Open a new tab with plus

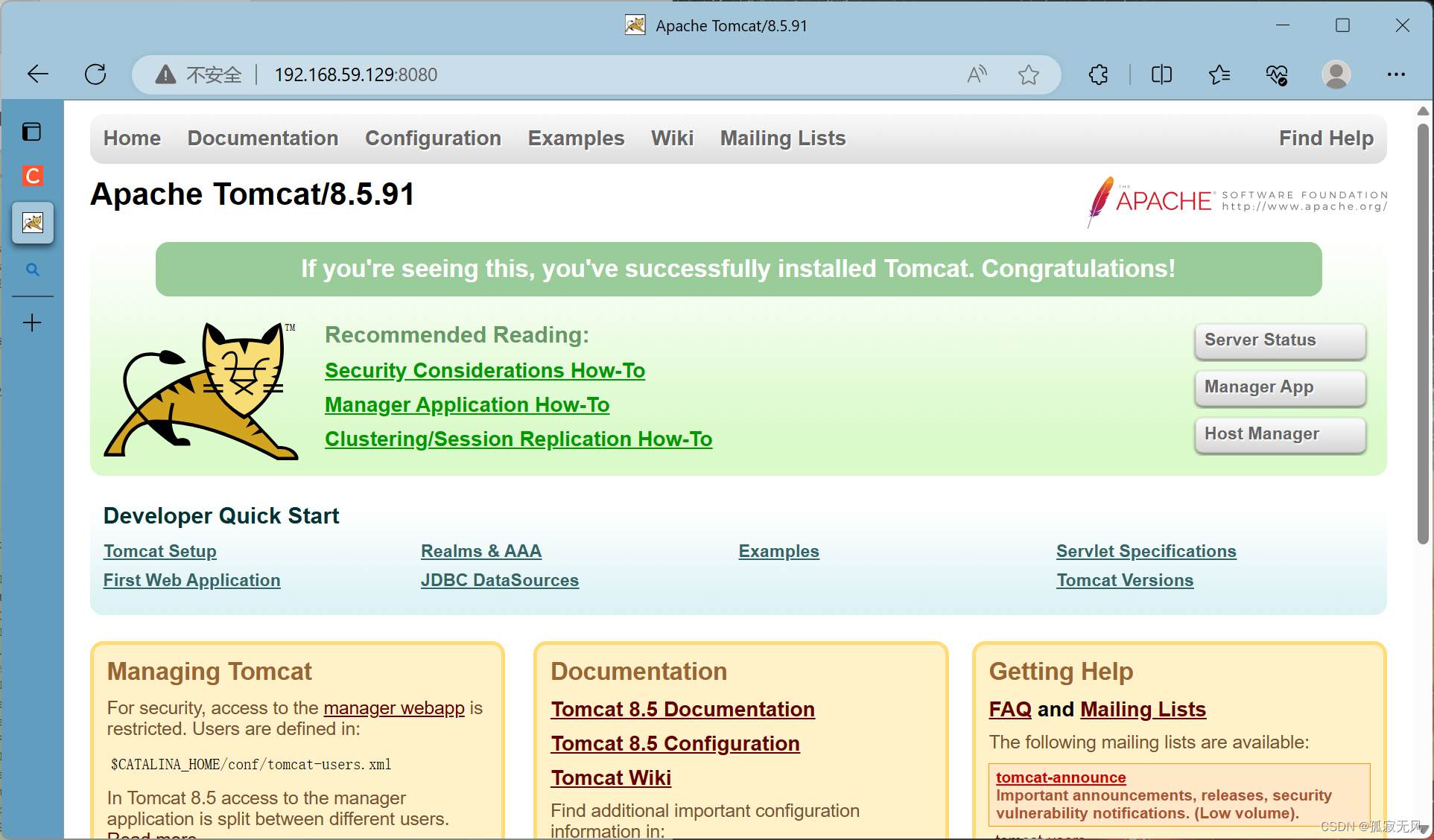(x=32, y=322)
